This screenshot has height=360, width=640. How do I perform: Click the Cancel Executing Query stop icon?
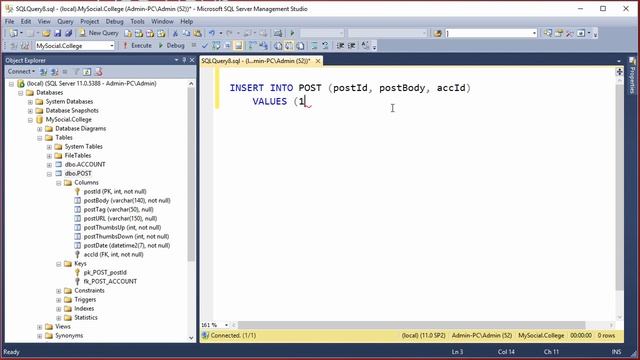pos(194,46)
